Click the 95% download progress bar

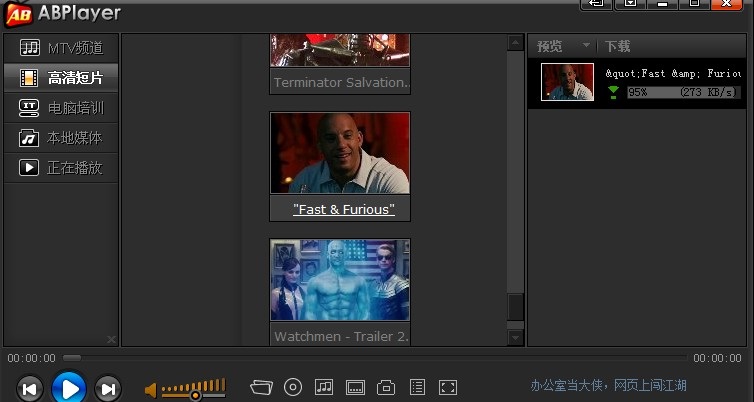[x=684, y=92]
